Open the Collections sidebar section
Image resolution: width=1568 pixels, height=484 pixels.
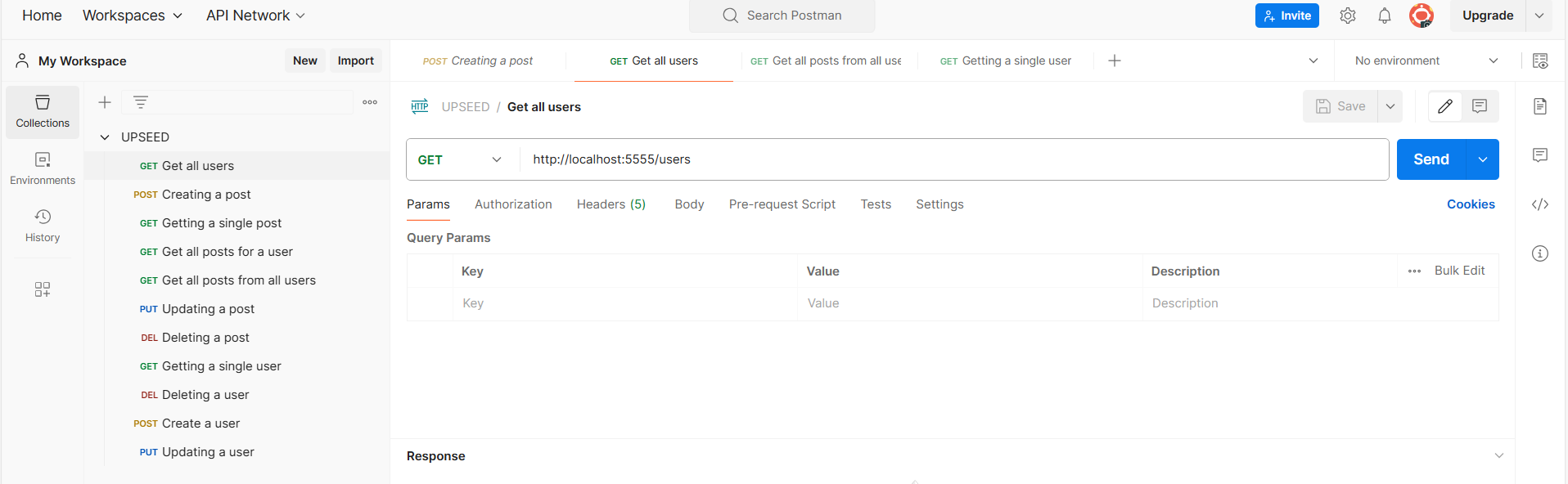pos(43,112)
